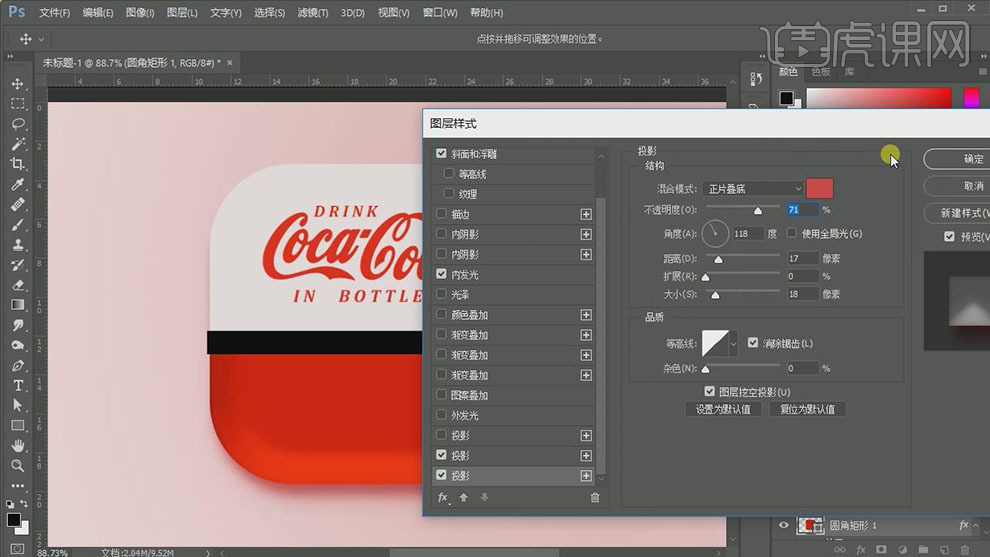Enable the 使用全局光 checkbox
Viewport: 990px width, 557px height.
[792, 234]
